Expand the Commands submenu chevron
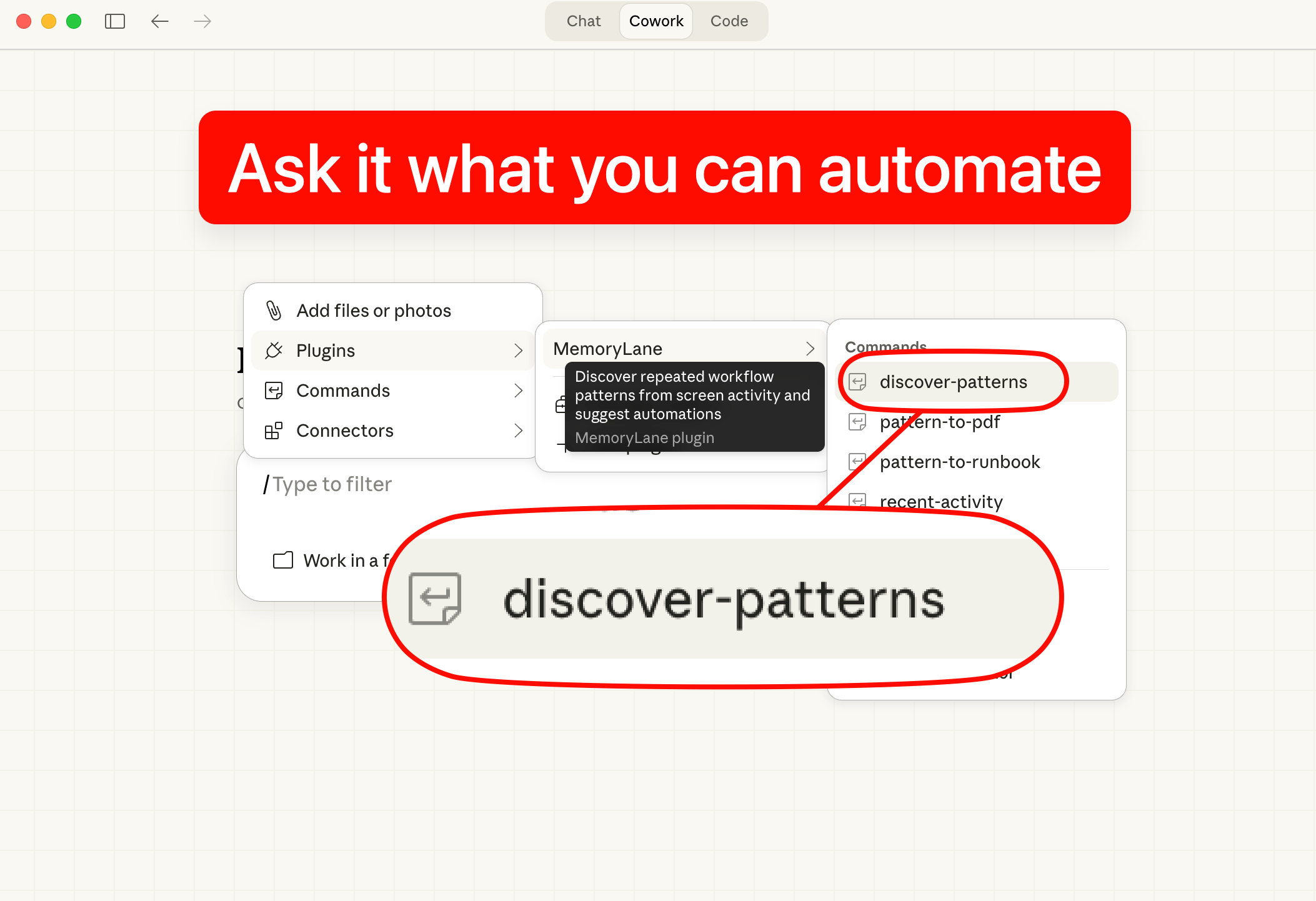Viewport: 1316px width, 901px height. (x=518, y=391)
